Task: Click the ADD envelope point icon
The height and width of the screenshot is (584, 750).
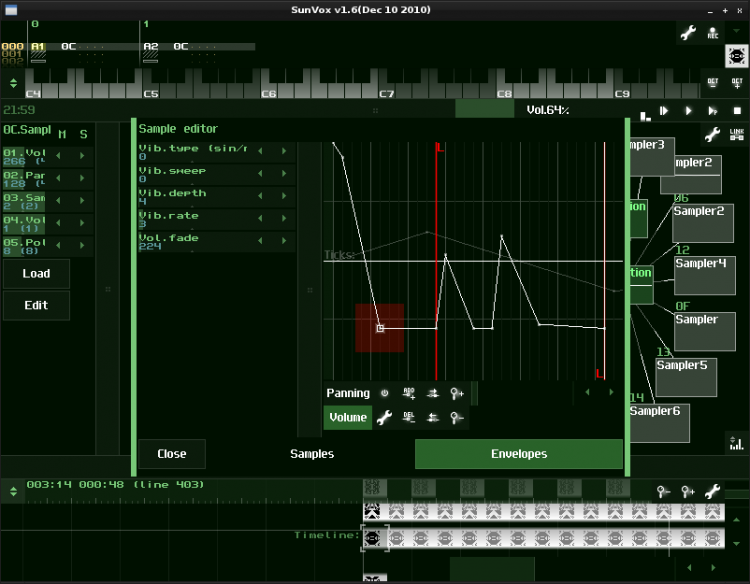Action: [409, 393]
